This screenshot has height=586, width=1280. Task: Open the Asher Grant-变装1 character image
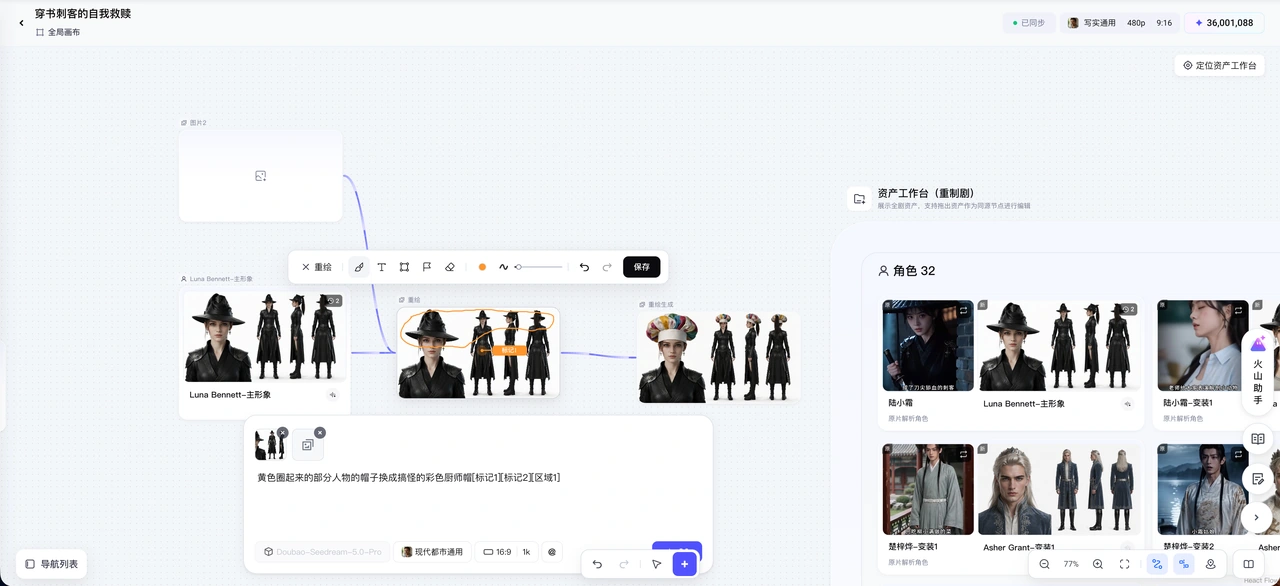tap(1062, 489)
